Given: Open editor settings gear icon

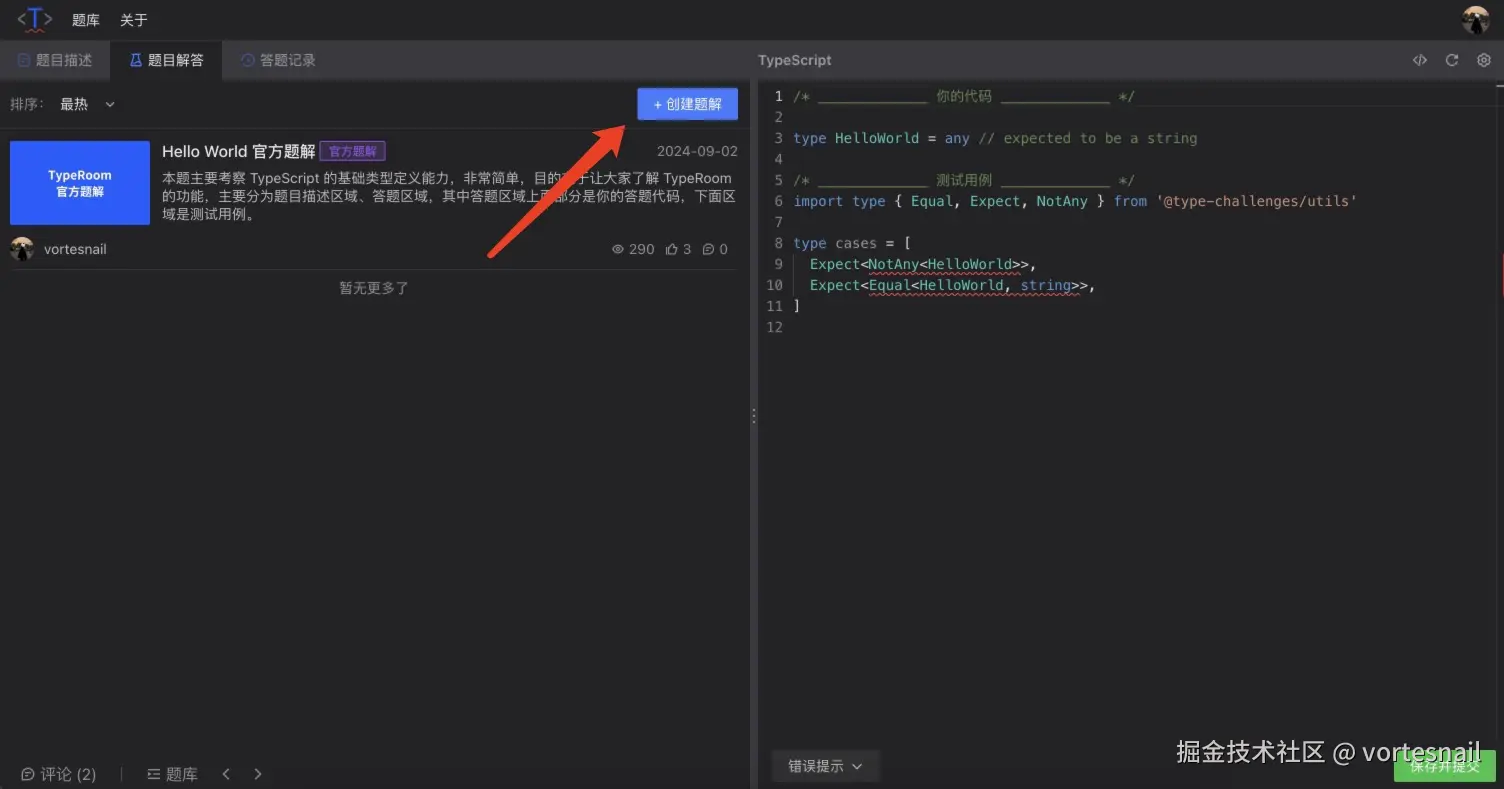Looking at the screenshot, I should [x=1483, y=60].
